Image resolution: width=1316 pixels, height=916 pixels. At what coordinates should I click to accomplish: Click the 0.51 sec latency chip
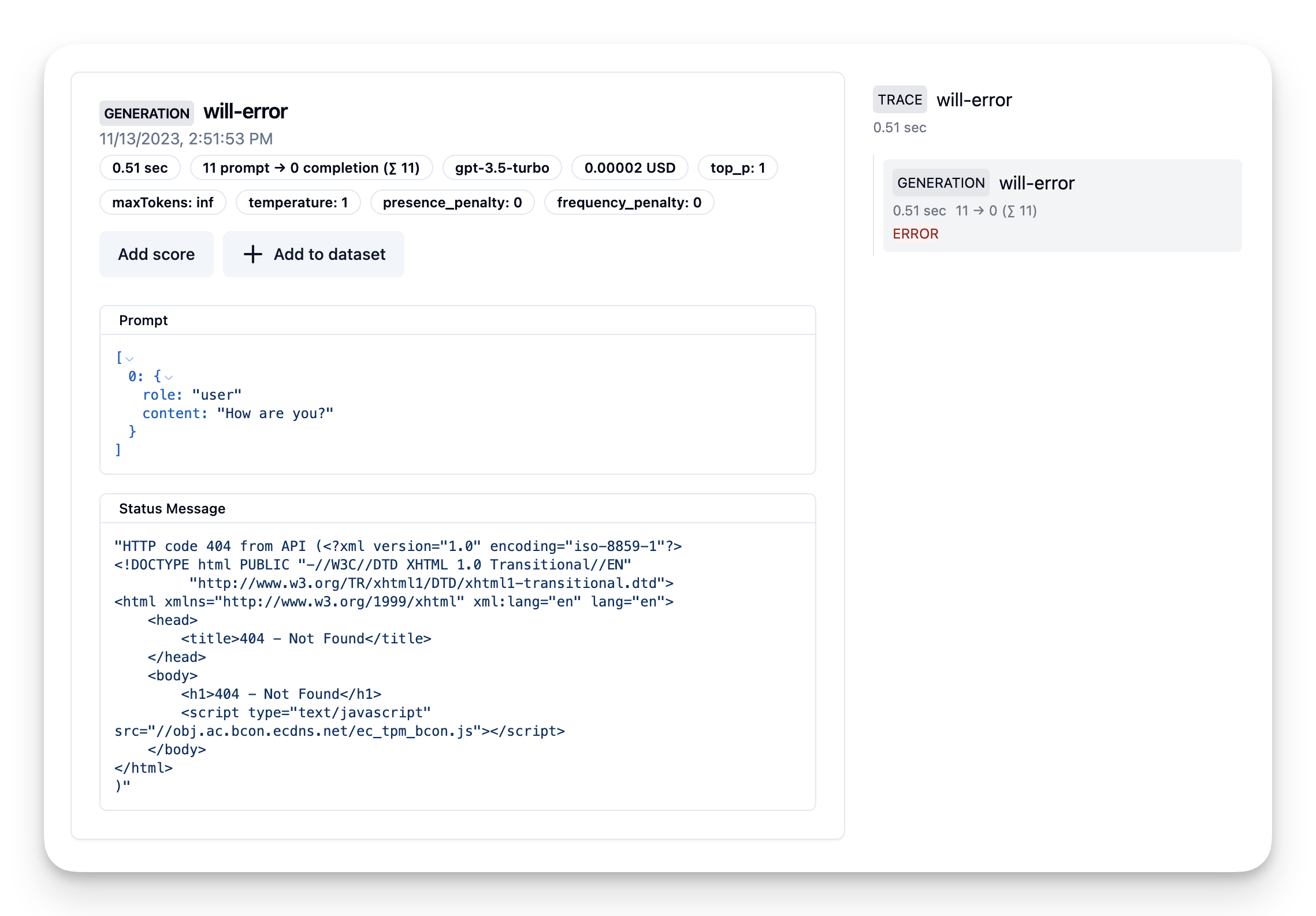tap(139, 168)
